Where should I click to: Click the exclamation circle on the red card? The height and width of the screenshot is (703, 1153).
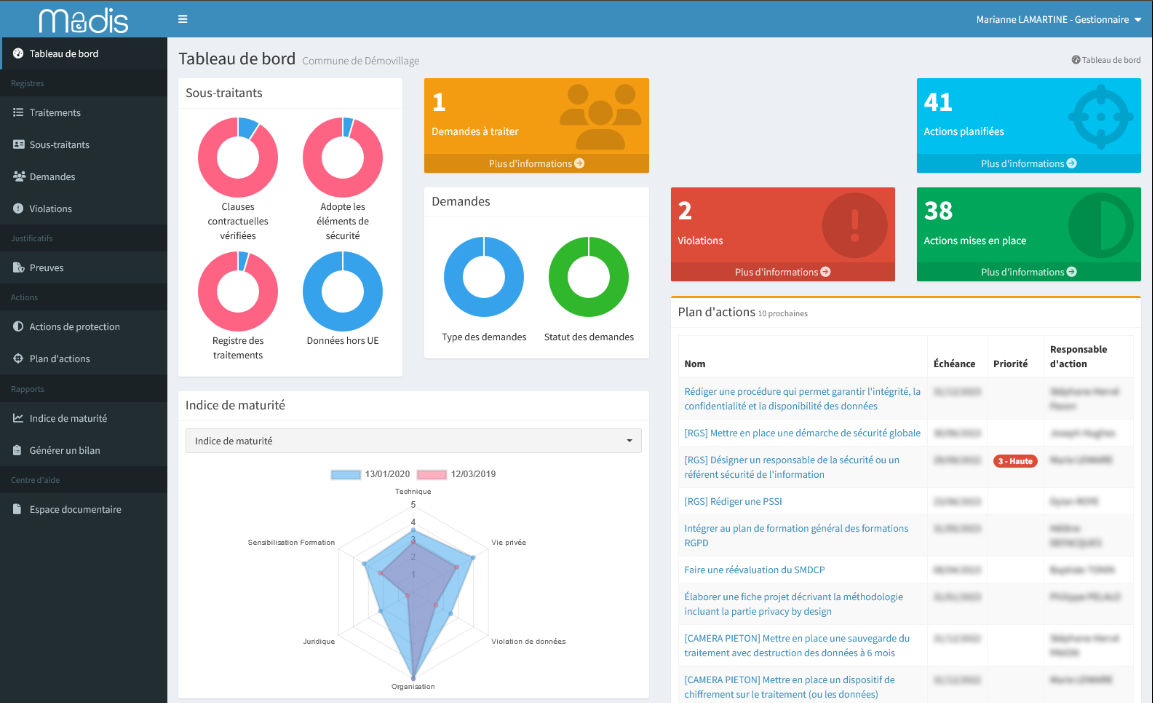(854, 225)
